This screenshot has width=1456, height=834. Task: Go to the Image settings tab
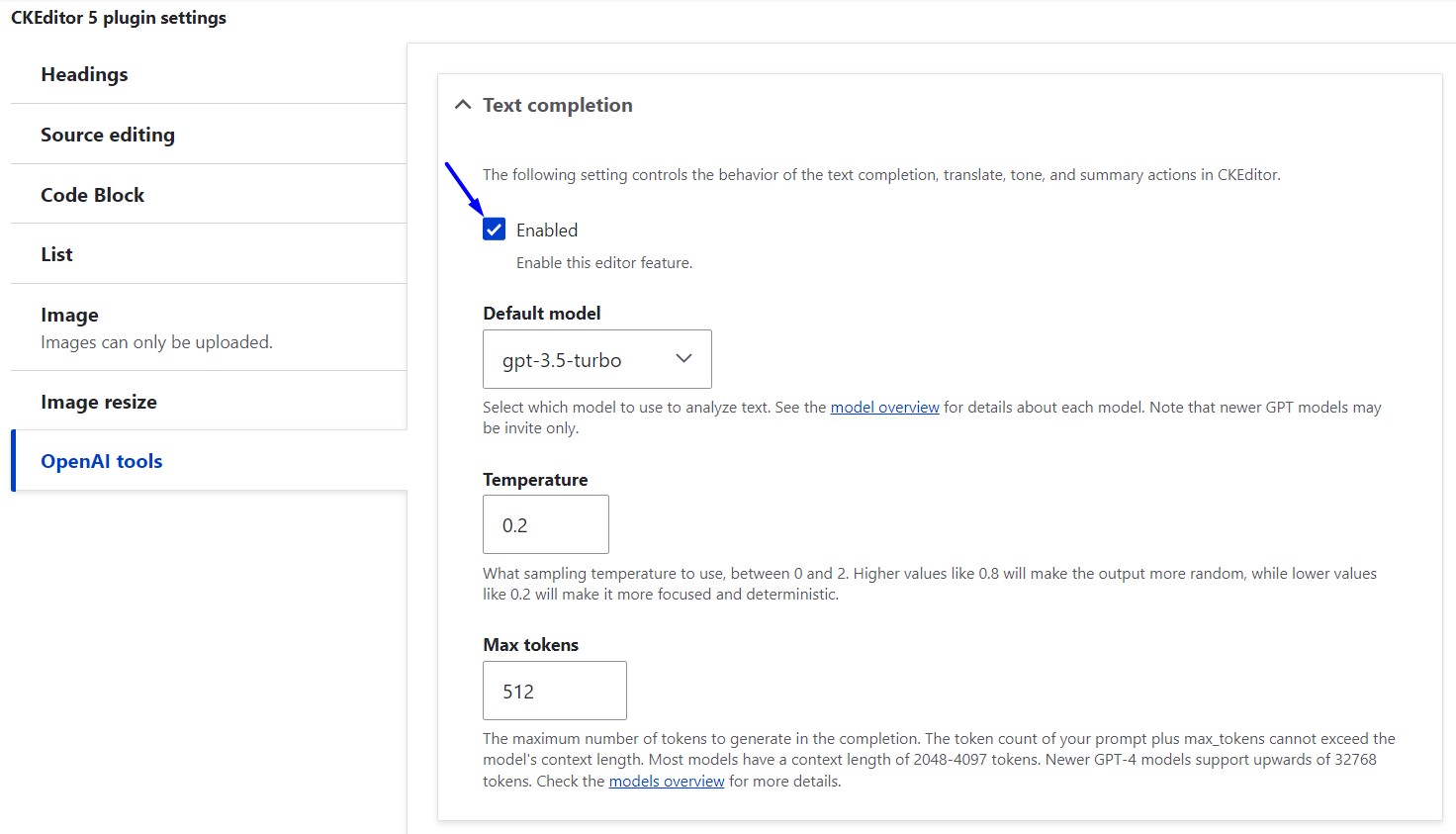click(209, 327)
